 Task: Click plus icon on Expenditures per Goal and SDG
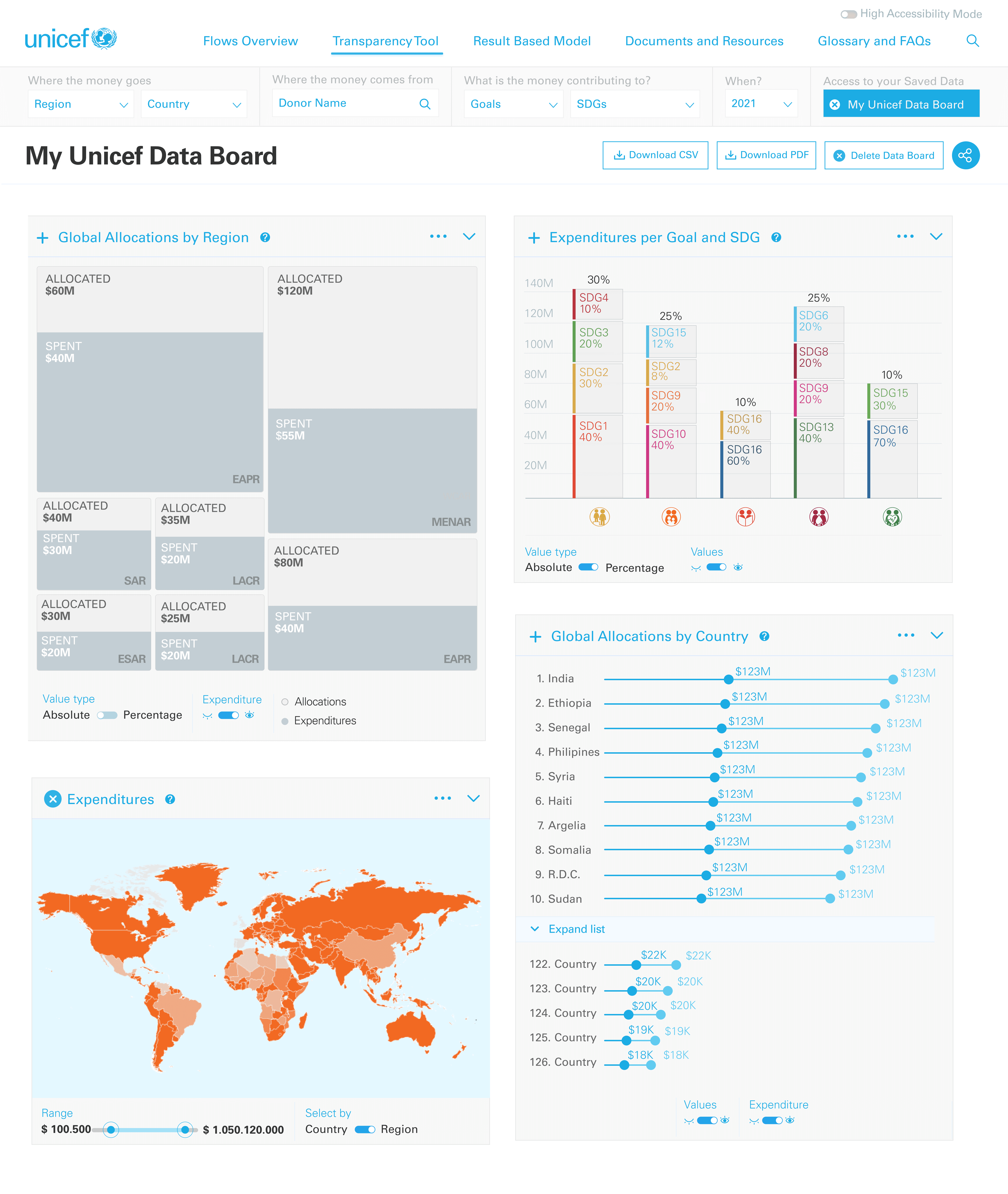(x=534, y=238)
